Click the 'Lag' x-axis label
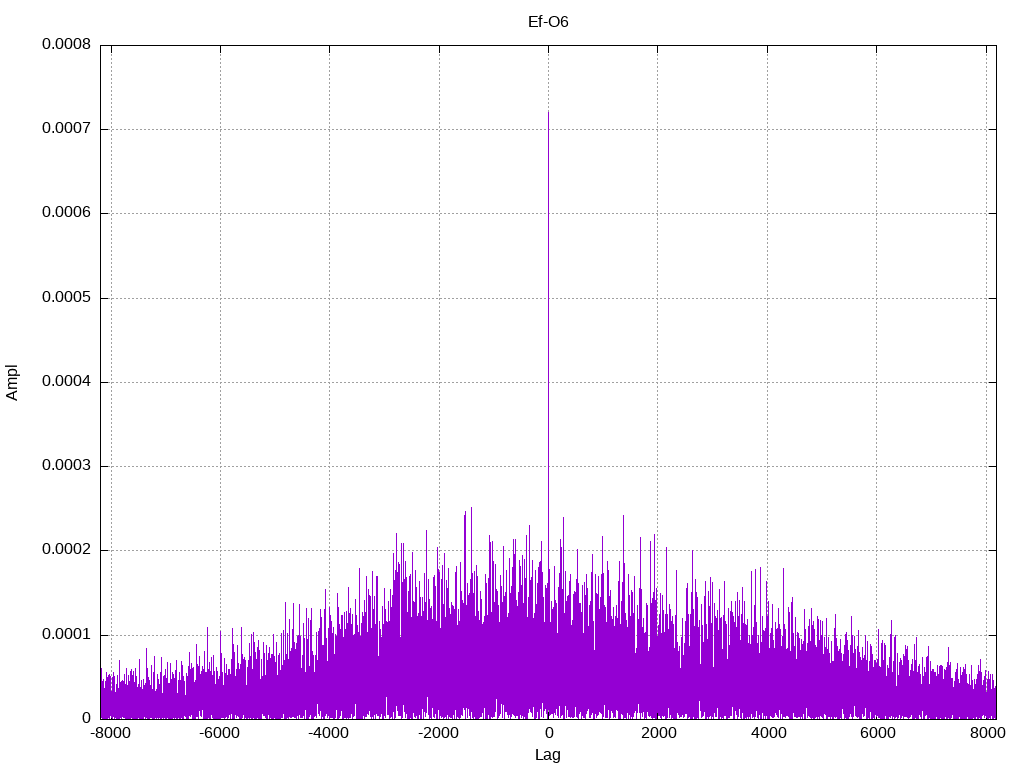Screen dimensions: 1024x768 548,755
